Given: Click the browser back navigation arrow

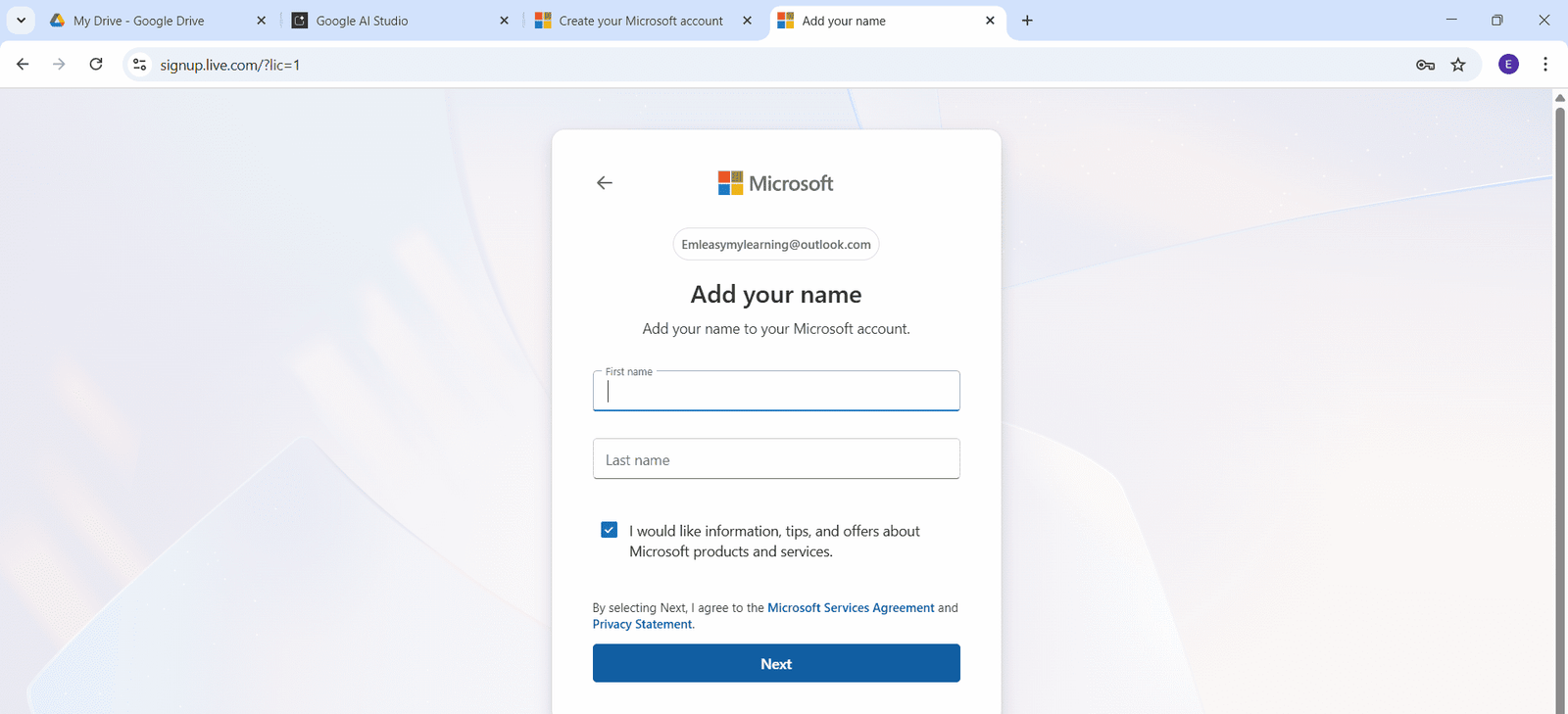Looking at the screenshot, I should point(23,65).
